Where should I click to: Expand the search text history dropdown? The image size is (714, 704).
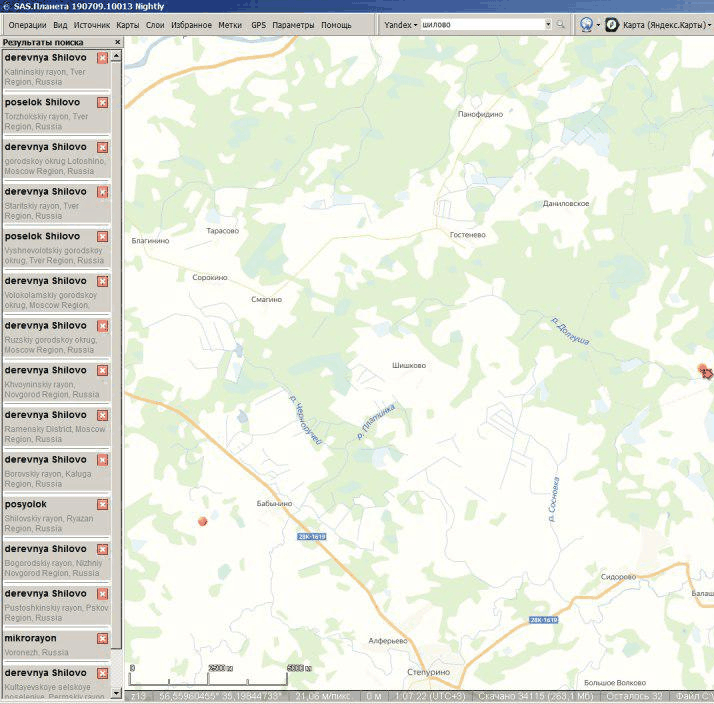(x=548, y=24)
